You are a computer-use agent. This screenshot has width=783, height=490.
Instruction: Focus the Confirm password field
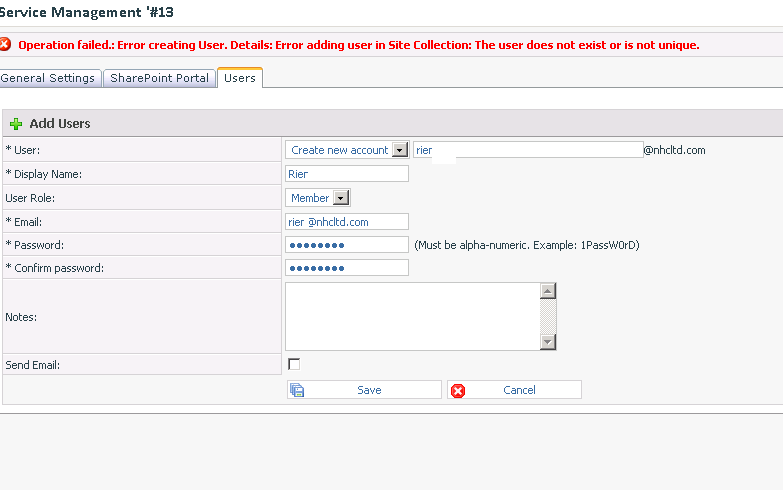point(347,268)
